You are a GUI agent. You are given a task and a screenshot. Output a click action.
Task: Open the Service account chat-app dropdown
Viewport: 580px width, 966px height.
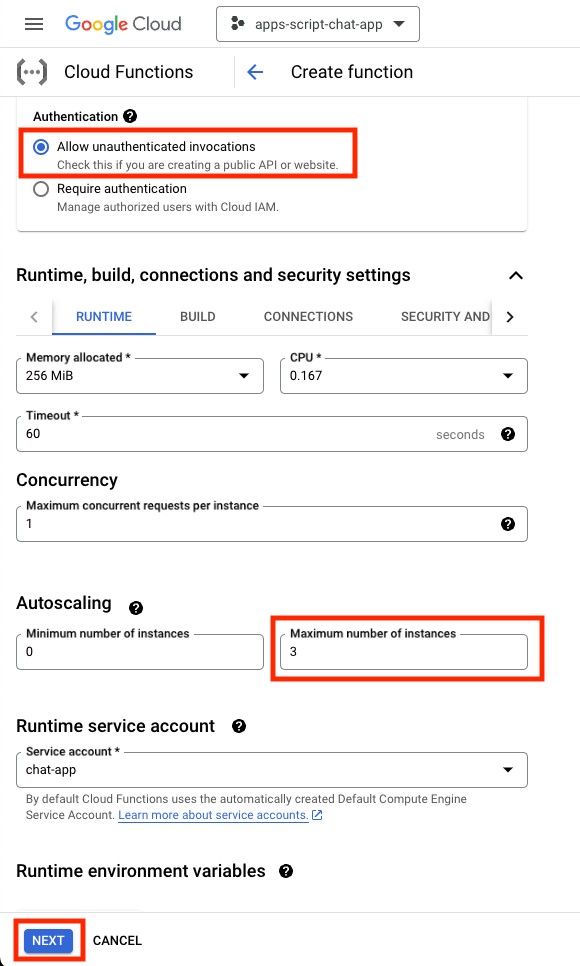(x=272, y=769)
